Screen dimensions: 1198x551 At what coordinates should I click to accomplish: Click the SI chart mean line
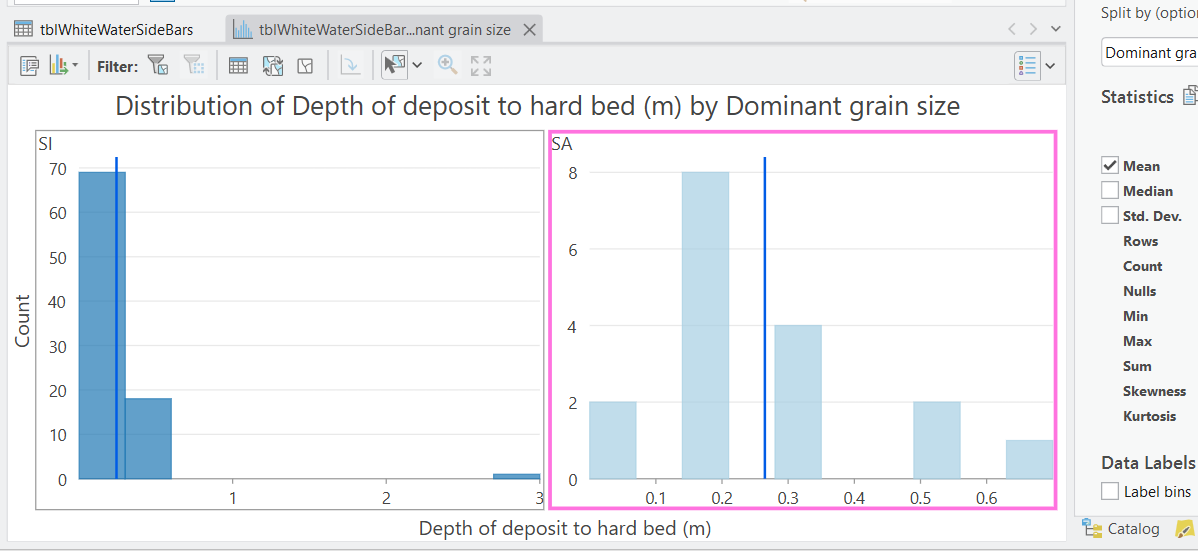(x=116, y=318)
